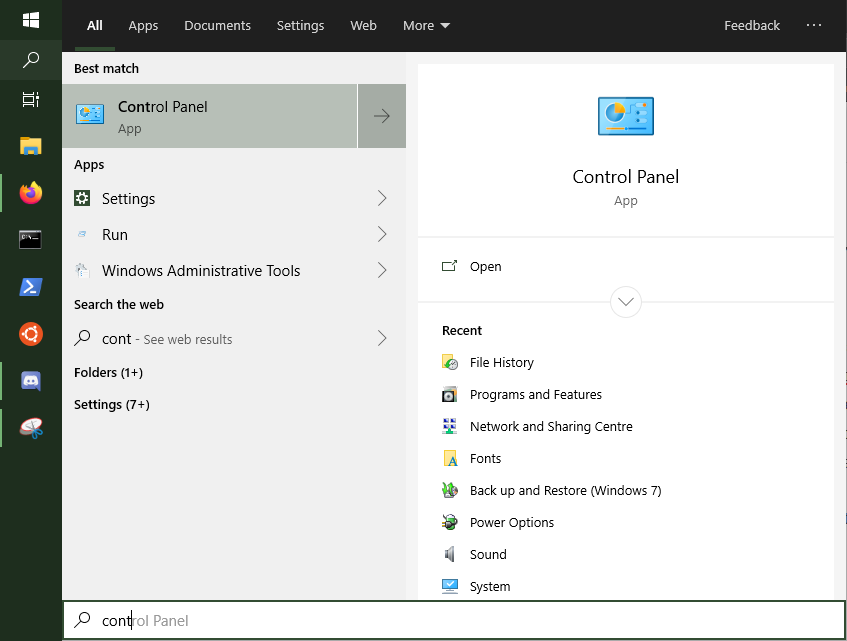This screenshot has width=847, height=641.
Task: Click the Control Panel title in preview pane
Action: 626,177
